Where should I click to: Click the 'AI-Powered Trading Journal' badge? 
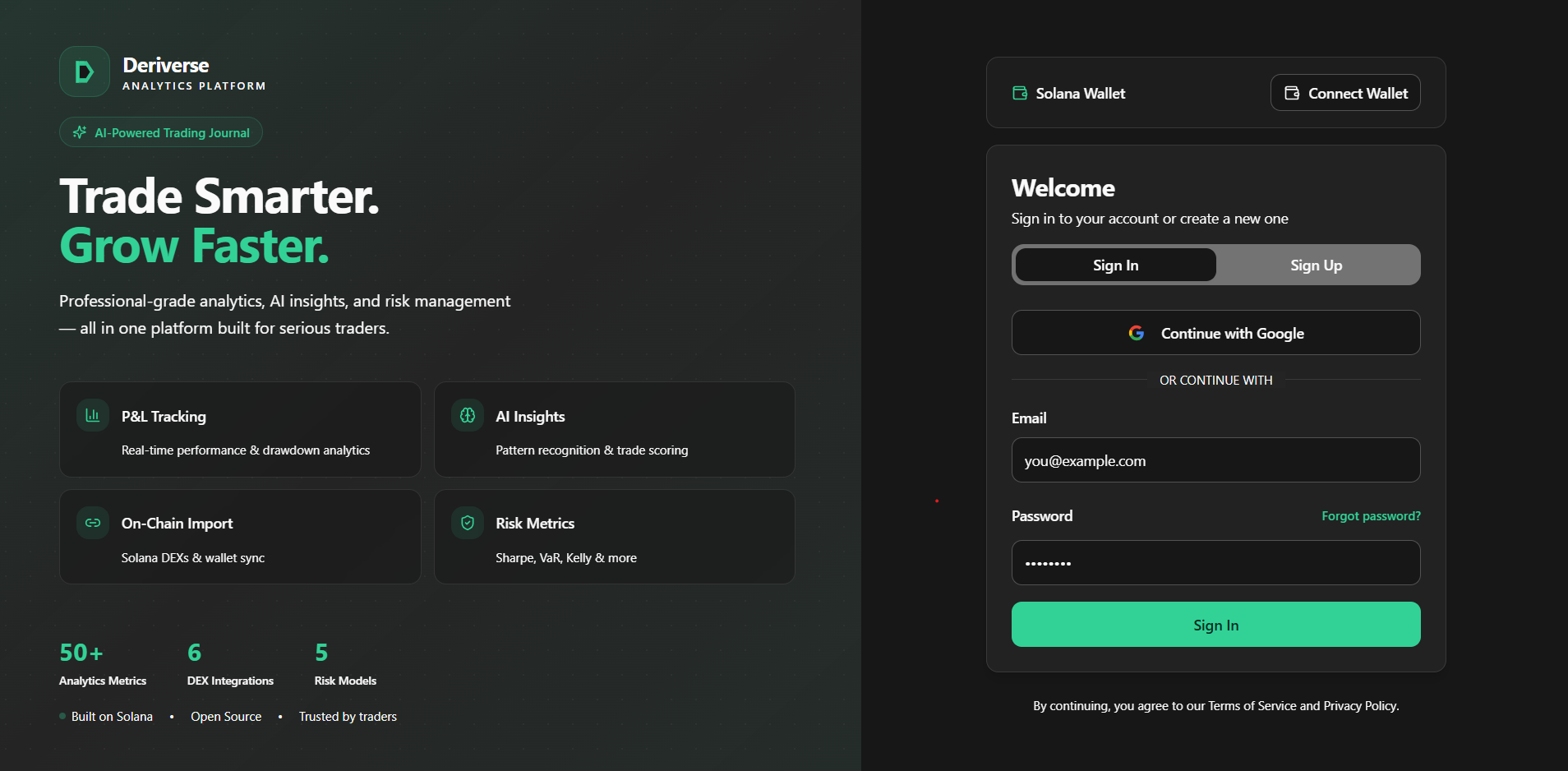[x=161, y=132]
